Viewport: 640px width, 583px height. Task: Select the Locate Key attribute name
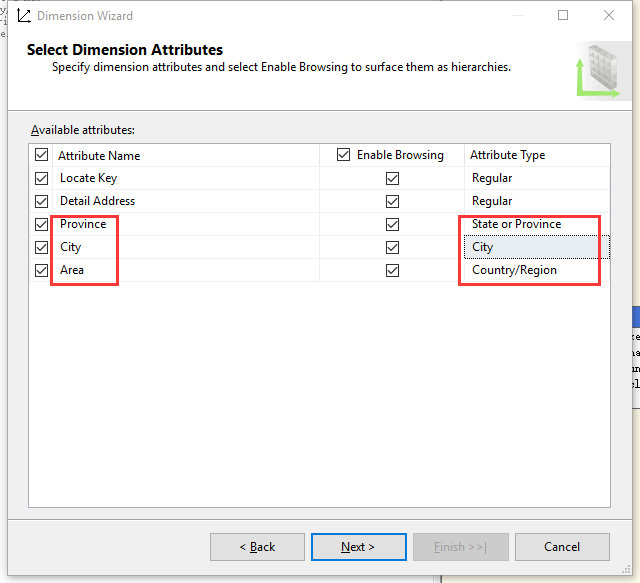(x=89, y=178)
